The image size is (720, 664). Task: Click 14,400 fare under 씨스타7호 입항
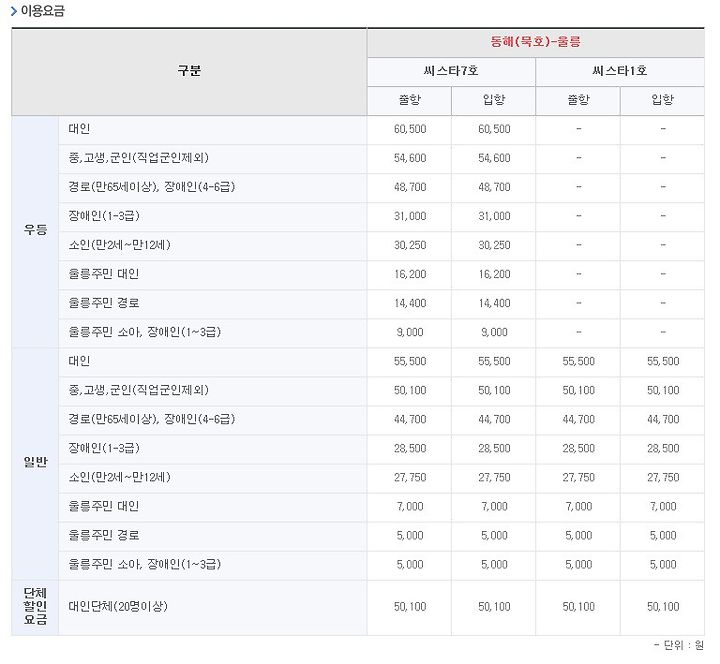pyautogui.click(x=494, y=303)
